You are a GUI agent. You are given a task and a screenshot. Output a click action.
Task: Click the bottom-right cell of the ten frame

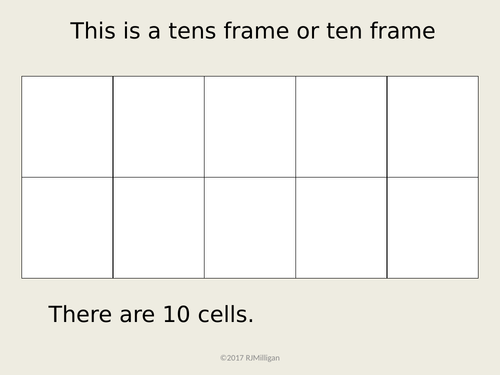433,228
